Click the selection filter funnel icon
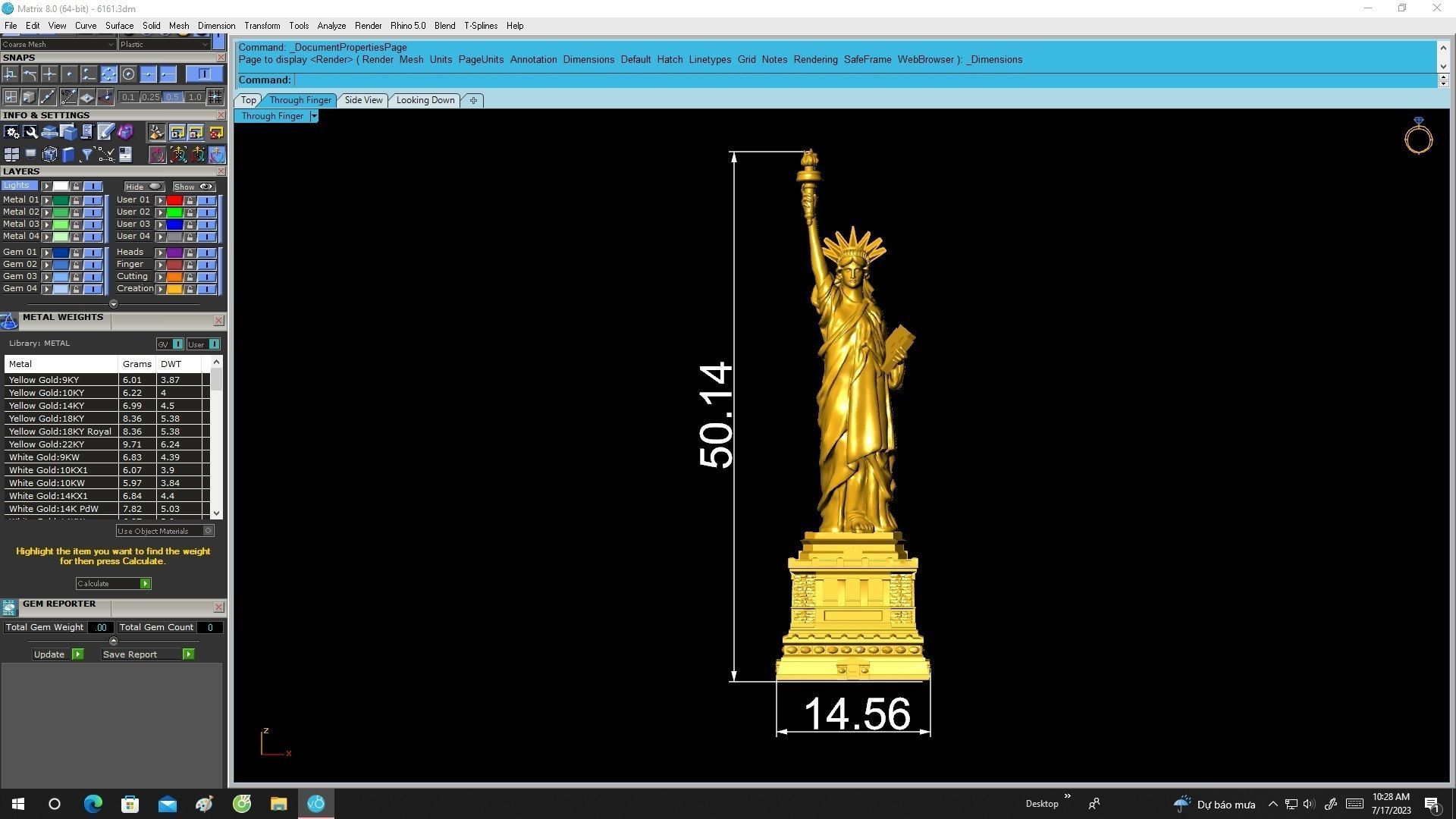Image resolution: width=1456 pixels, height=819 pixels. [86, 155]
